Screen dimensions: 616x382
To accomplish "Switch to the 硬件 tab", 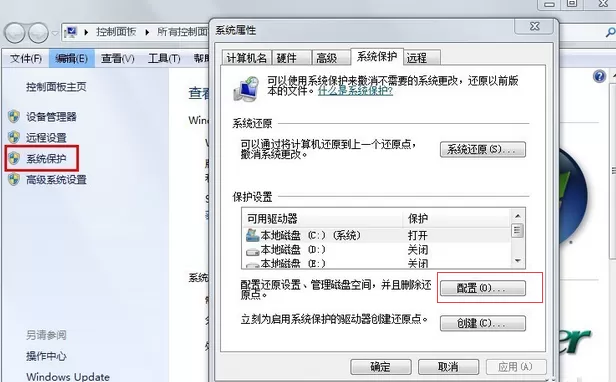I will pos(291,58).
